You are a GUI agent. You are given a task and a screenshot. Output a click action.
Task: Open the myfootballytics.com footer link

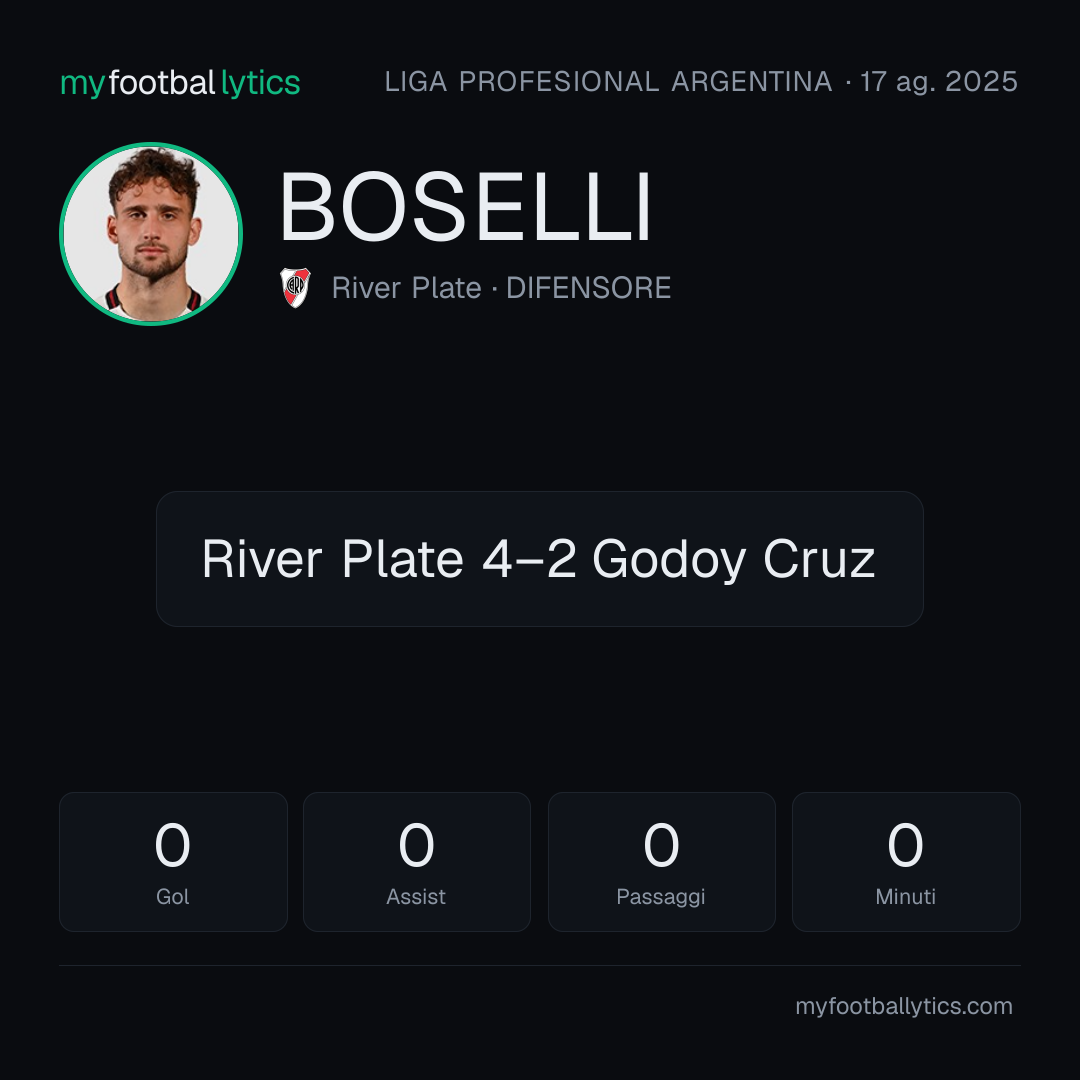(x=904, y=1006)
